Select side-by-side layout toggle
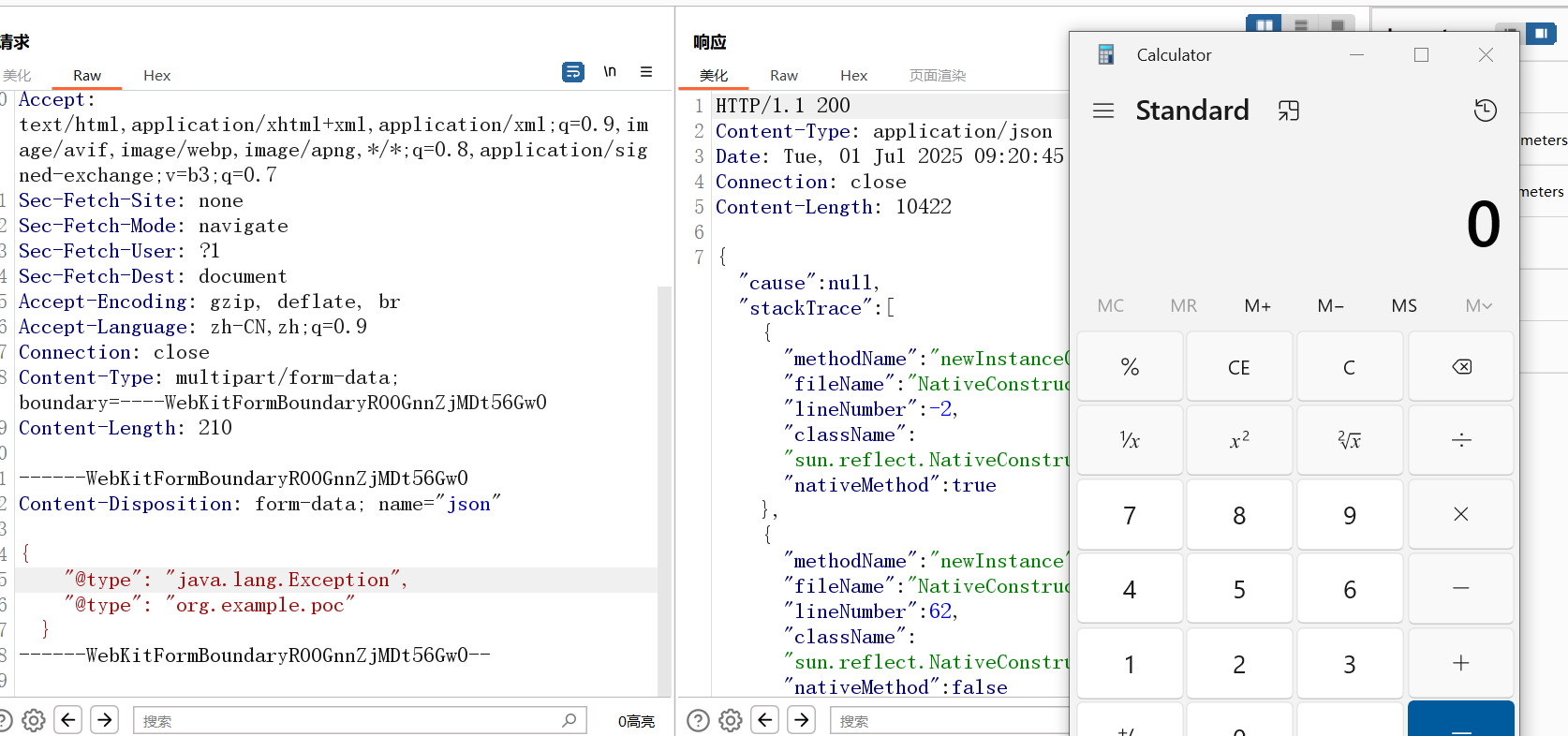The width and height of the screenshot is (1568, 736). 1265,24
